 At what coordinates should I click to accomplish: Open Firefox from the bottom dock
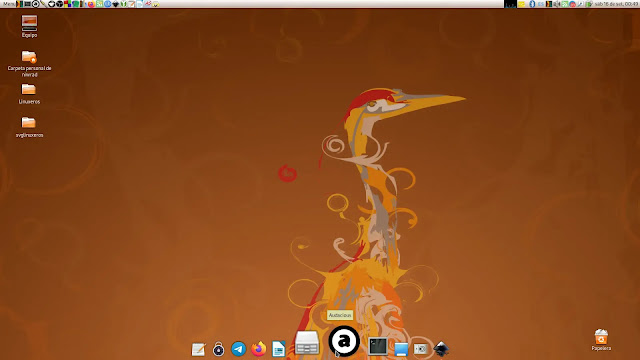point(258,349)
